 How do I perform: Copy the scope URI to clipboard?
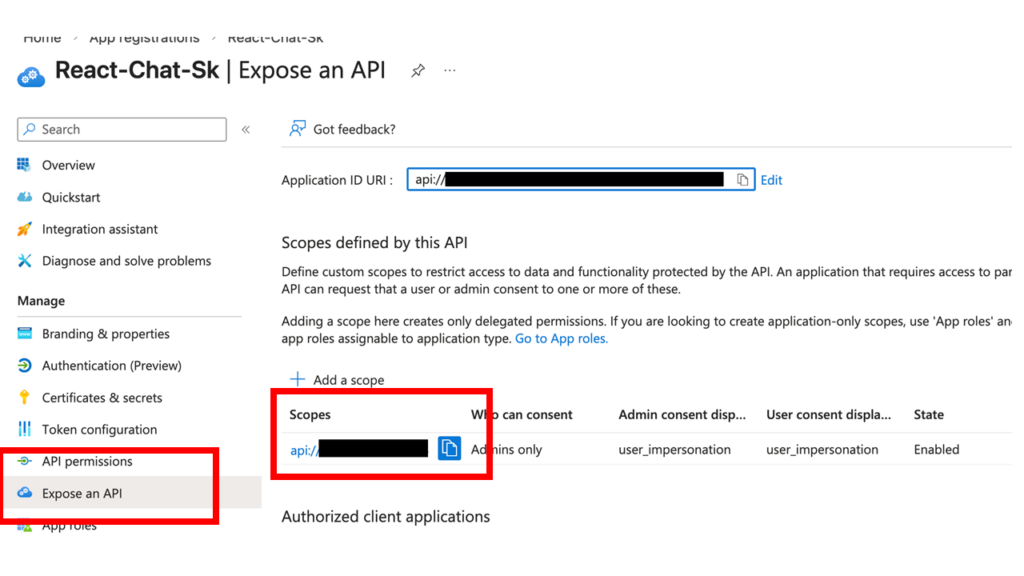coord(449,449)
